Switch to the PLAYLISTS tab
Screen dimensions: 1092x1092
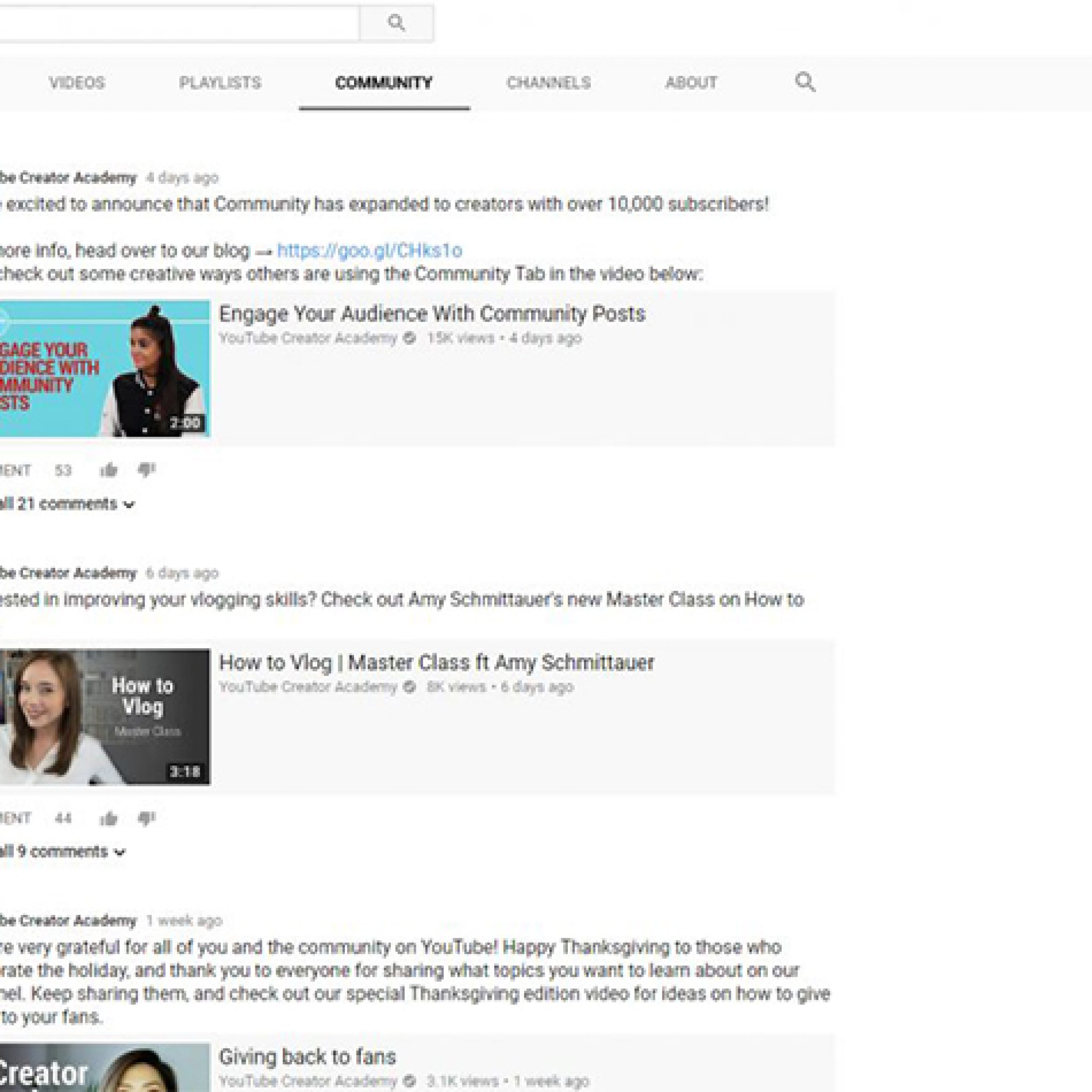pyautogui.click(x=220, y=83)
